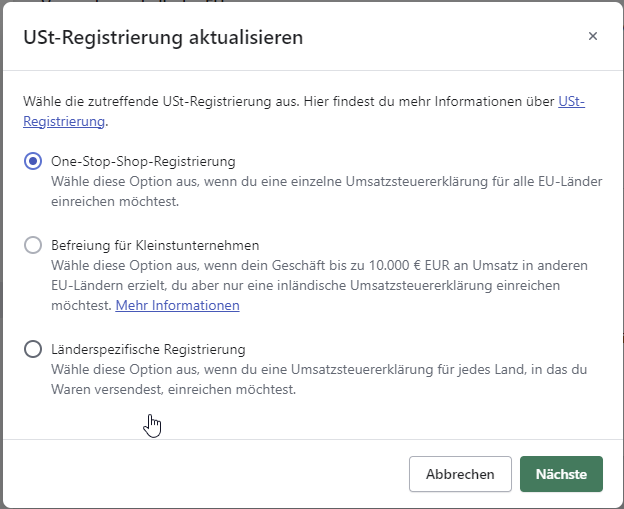Click the dialog title USt-Registrierung aktualisieren
The image size is (624, 509).
(x=163, y=38)
